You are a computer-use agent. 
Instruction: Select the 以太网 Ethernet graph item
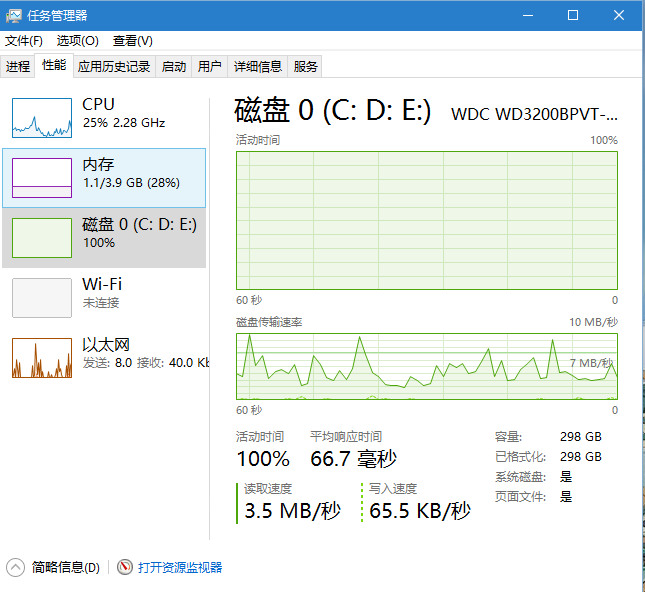coord(42,357)
